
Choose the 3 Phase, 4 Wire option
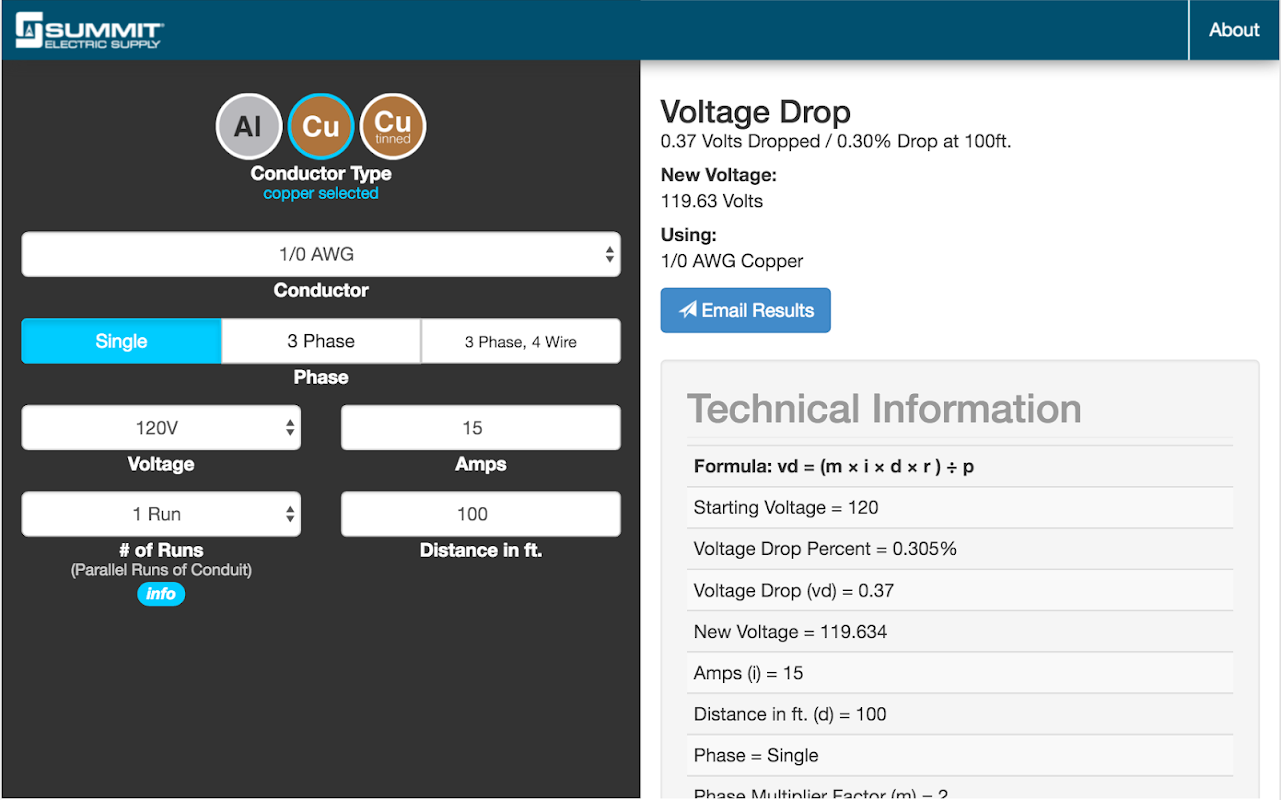coord(520,341)
